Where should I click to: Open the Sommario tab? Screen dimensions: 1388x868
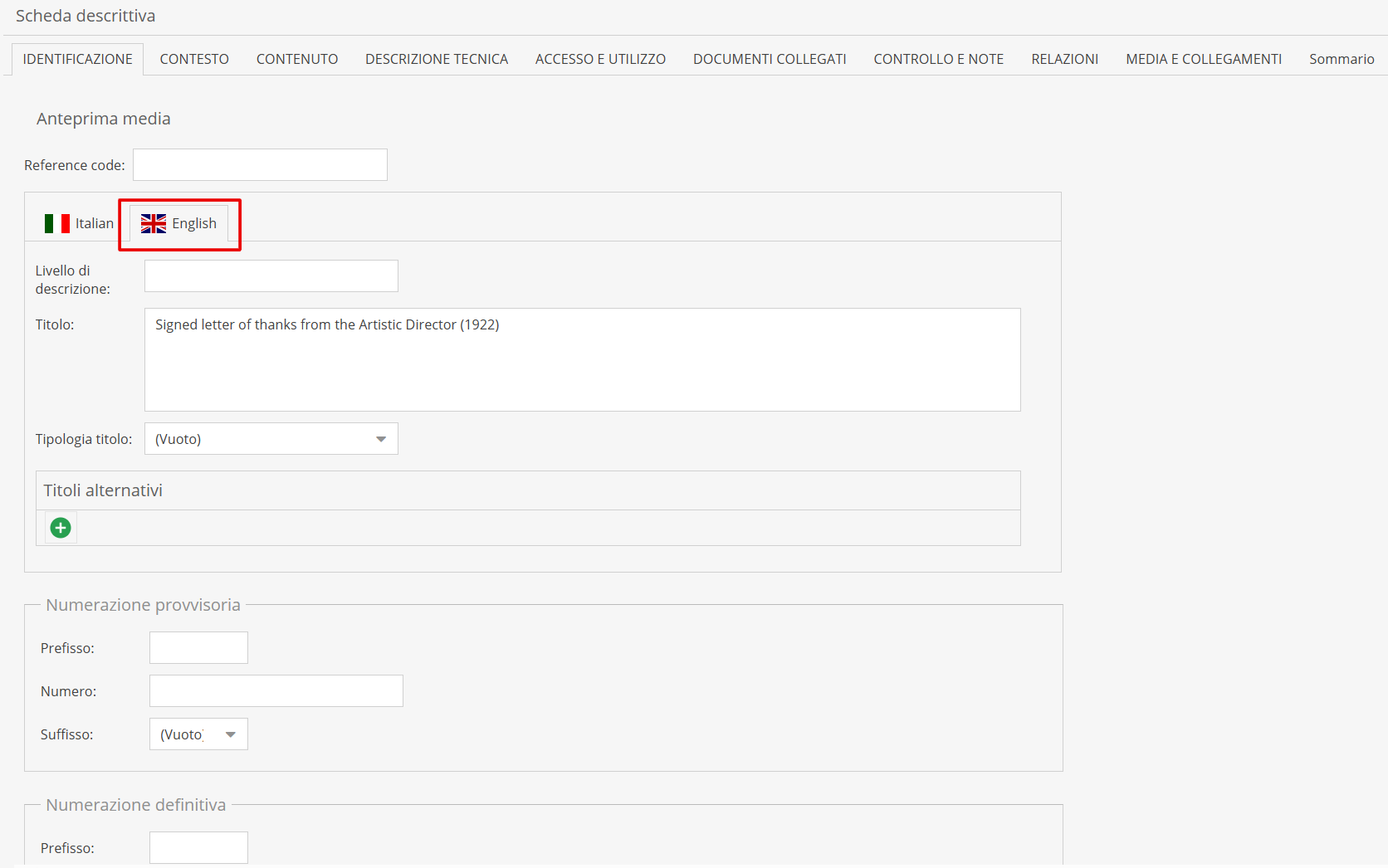1342,59
